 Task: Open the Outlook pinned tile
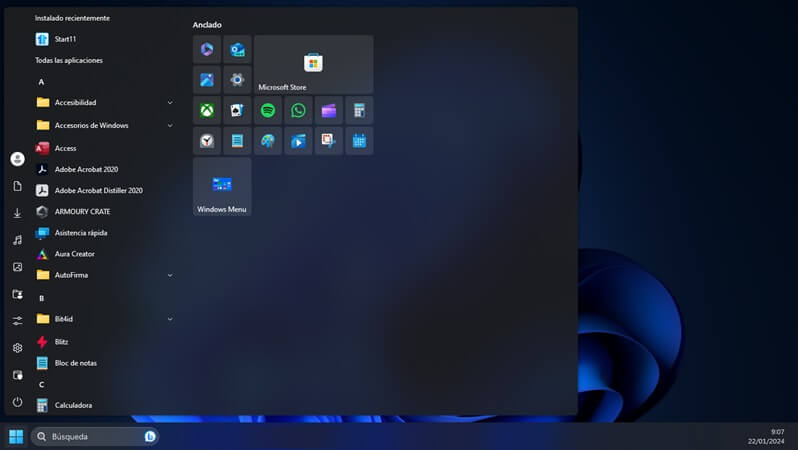[x=237, y=49]
